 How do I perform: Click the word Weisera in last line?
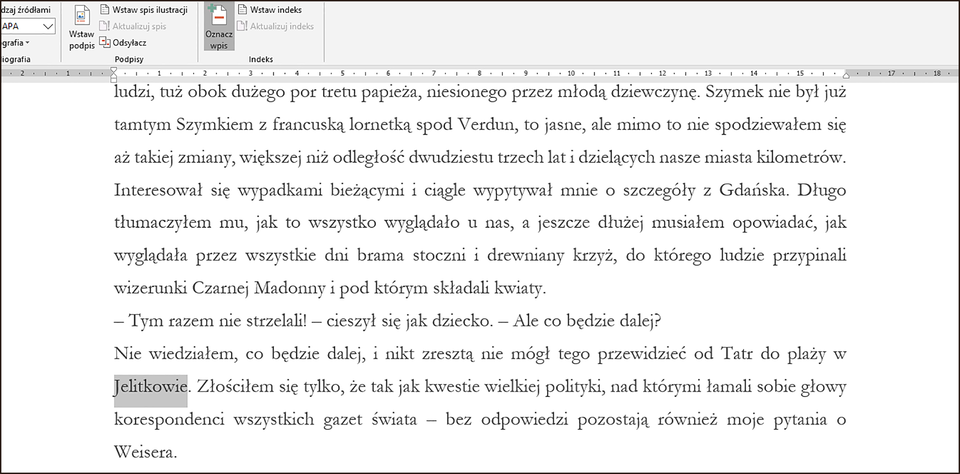pos(145,452)
